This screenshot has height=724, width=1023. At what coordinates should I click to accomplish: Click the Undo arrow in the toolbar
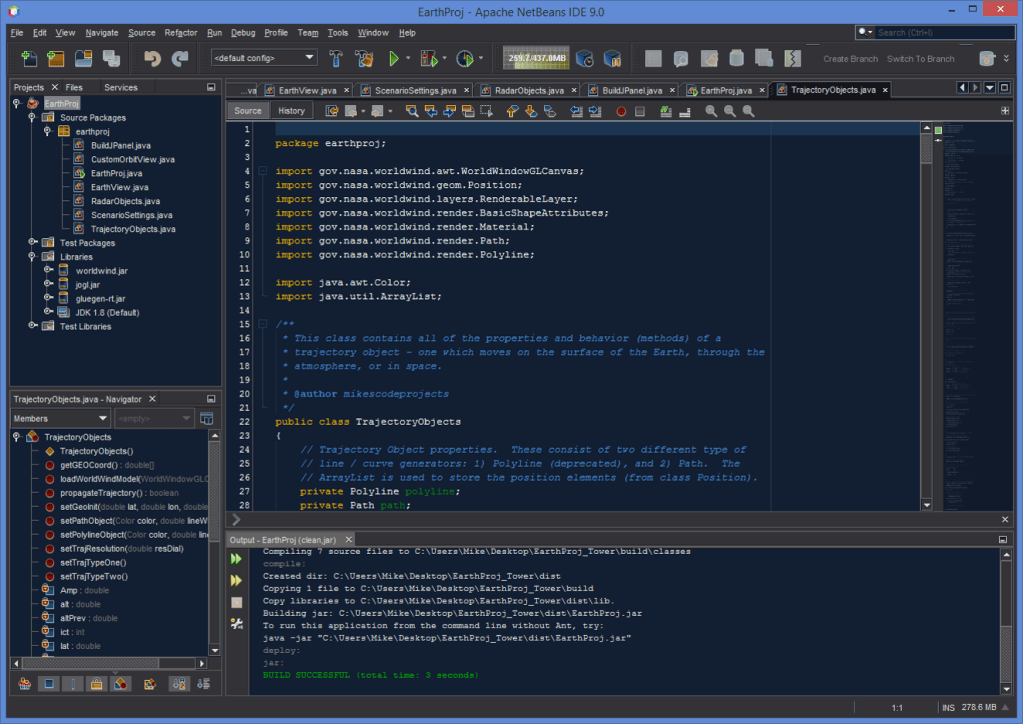[152, 58]
